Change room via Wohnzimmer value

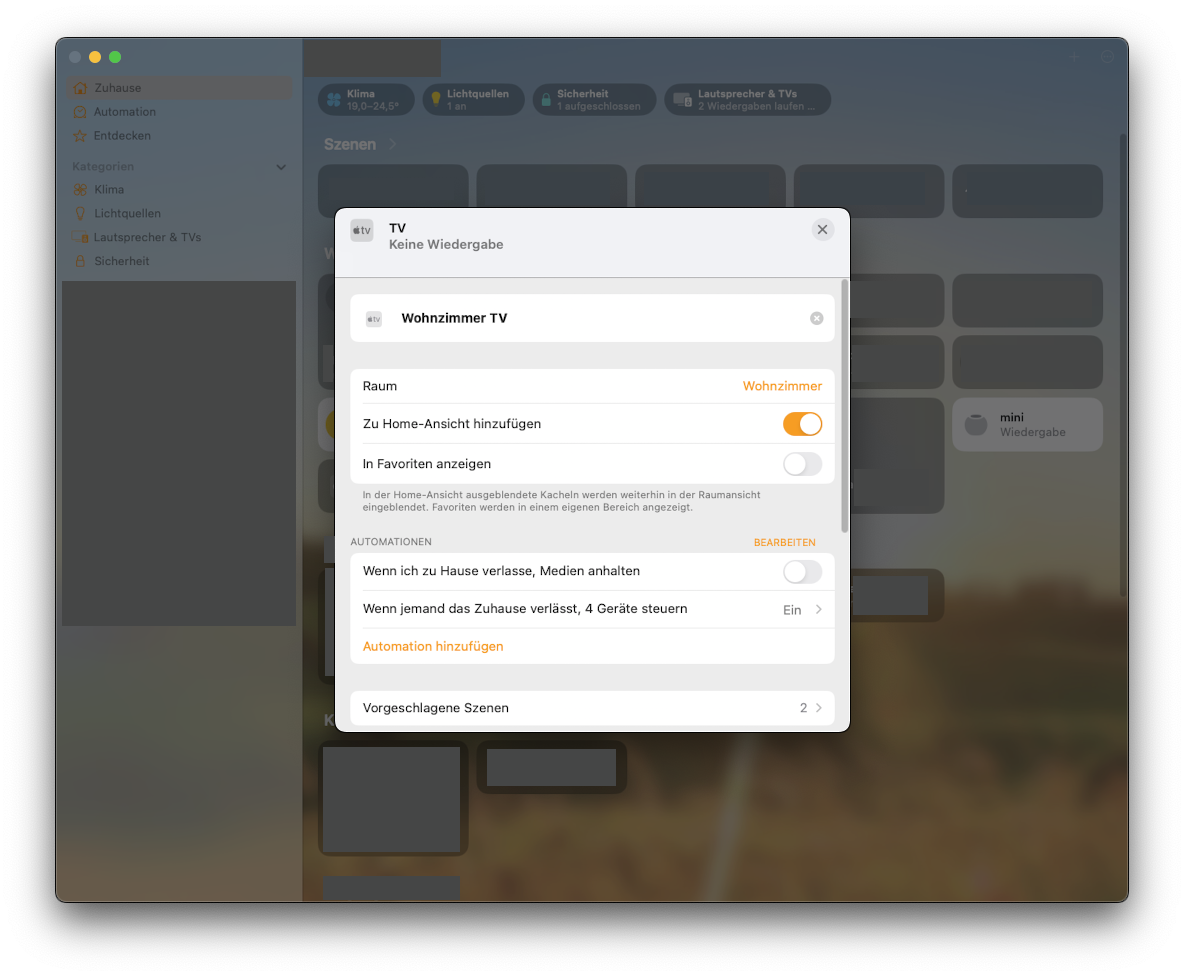(782, 386)
